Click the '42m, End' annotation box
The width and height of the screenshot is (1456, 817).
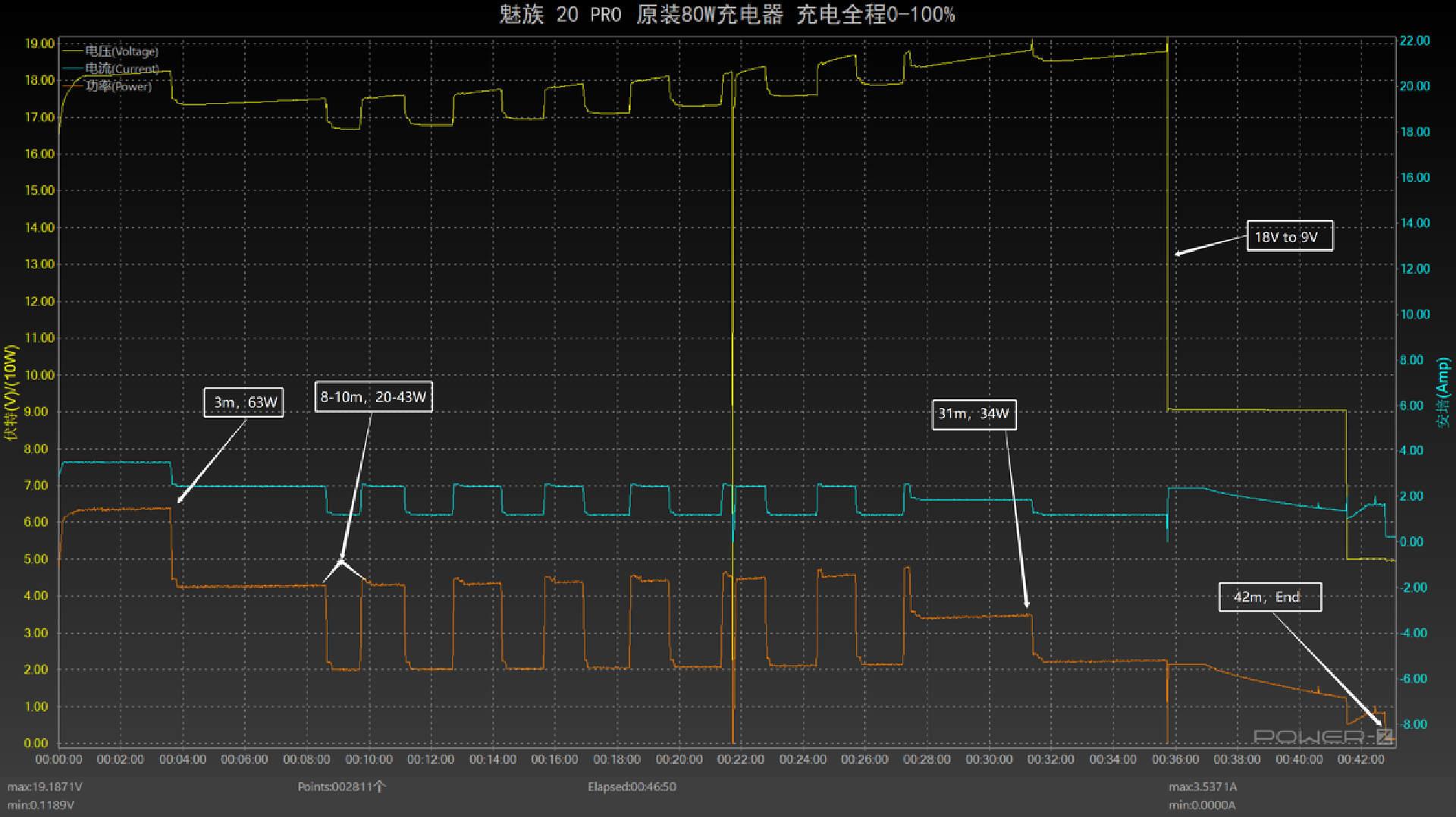coord(1270,597)
